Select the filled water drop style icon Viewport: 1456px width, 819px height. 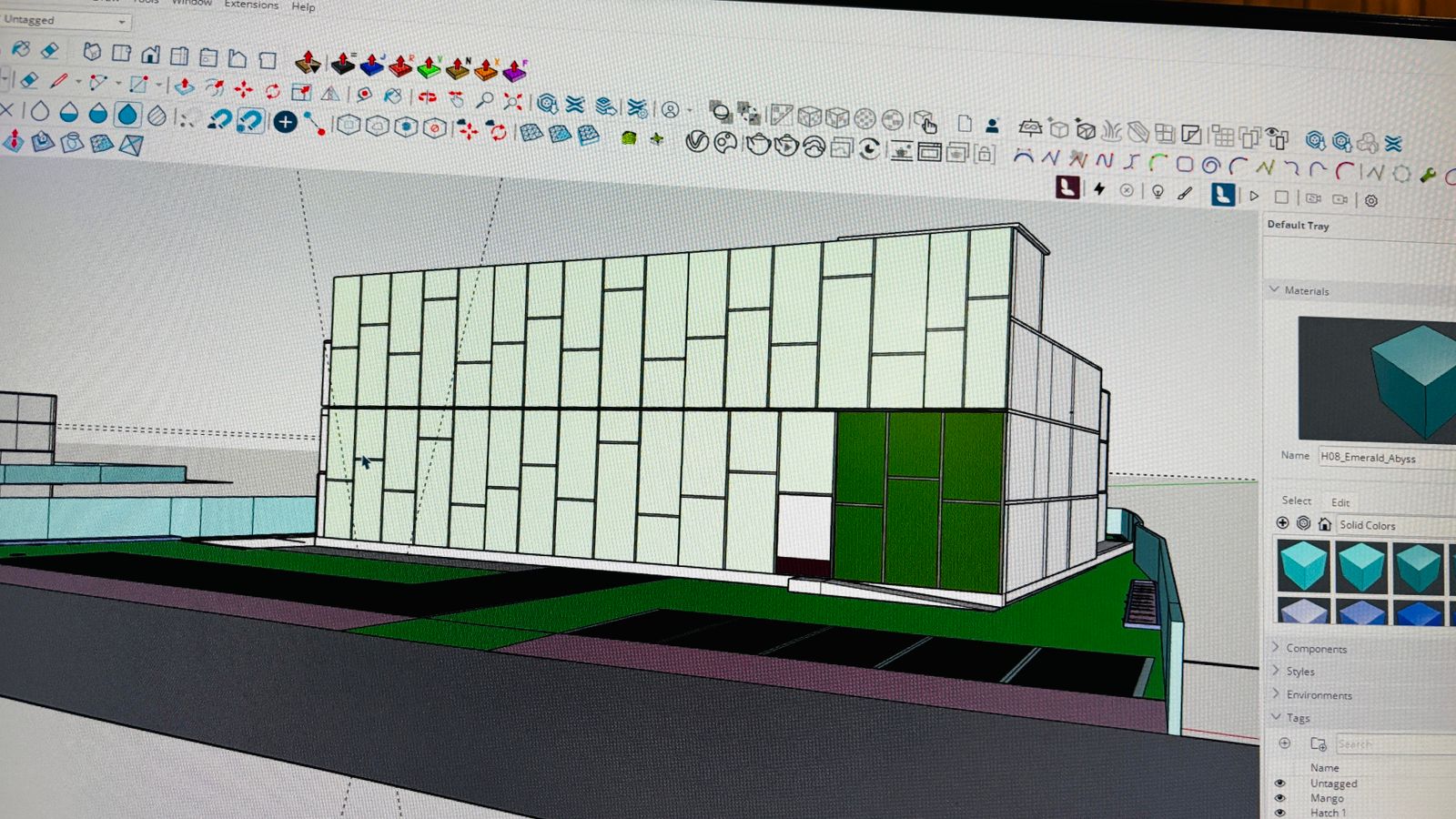[128, 115]
